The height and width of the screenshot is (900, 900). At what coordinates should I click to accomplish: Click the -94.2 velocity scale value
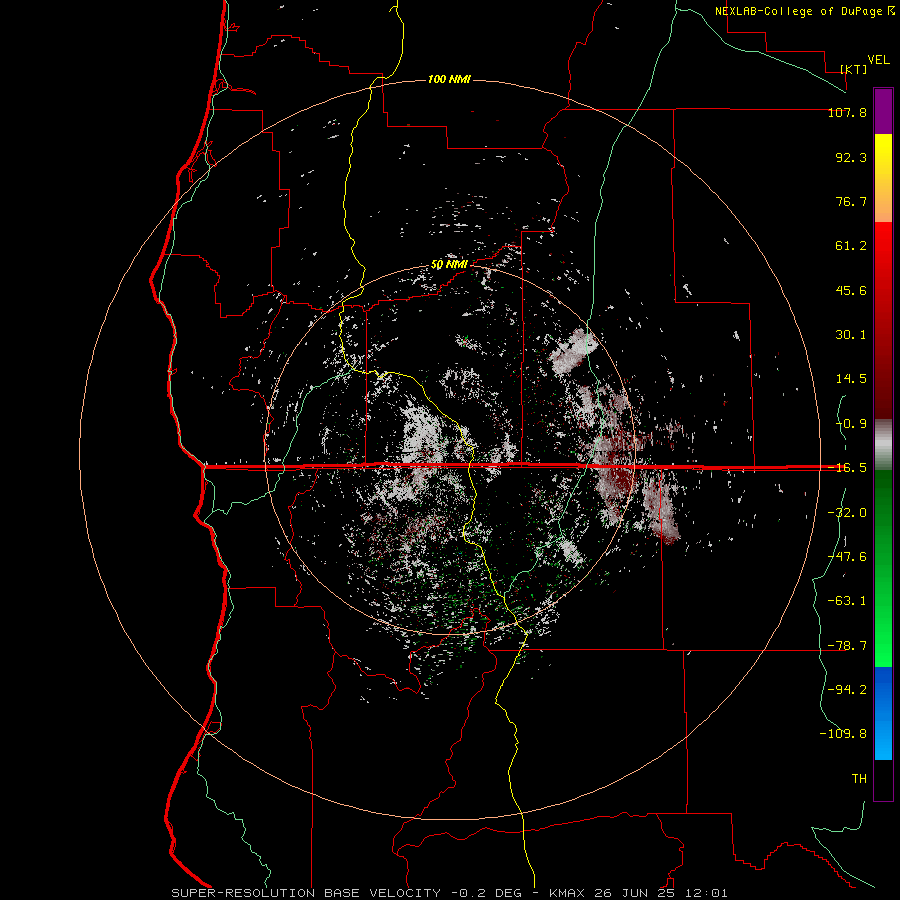tap(847, 689)
